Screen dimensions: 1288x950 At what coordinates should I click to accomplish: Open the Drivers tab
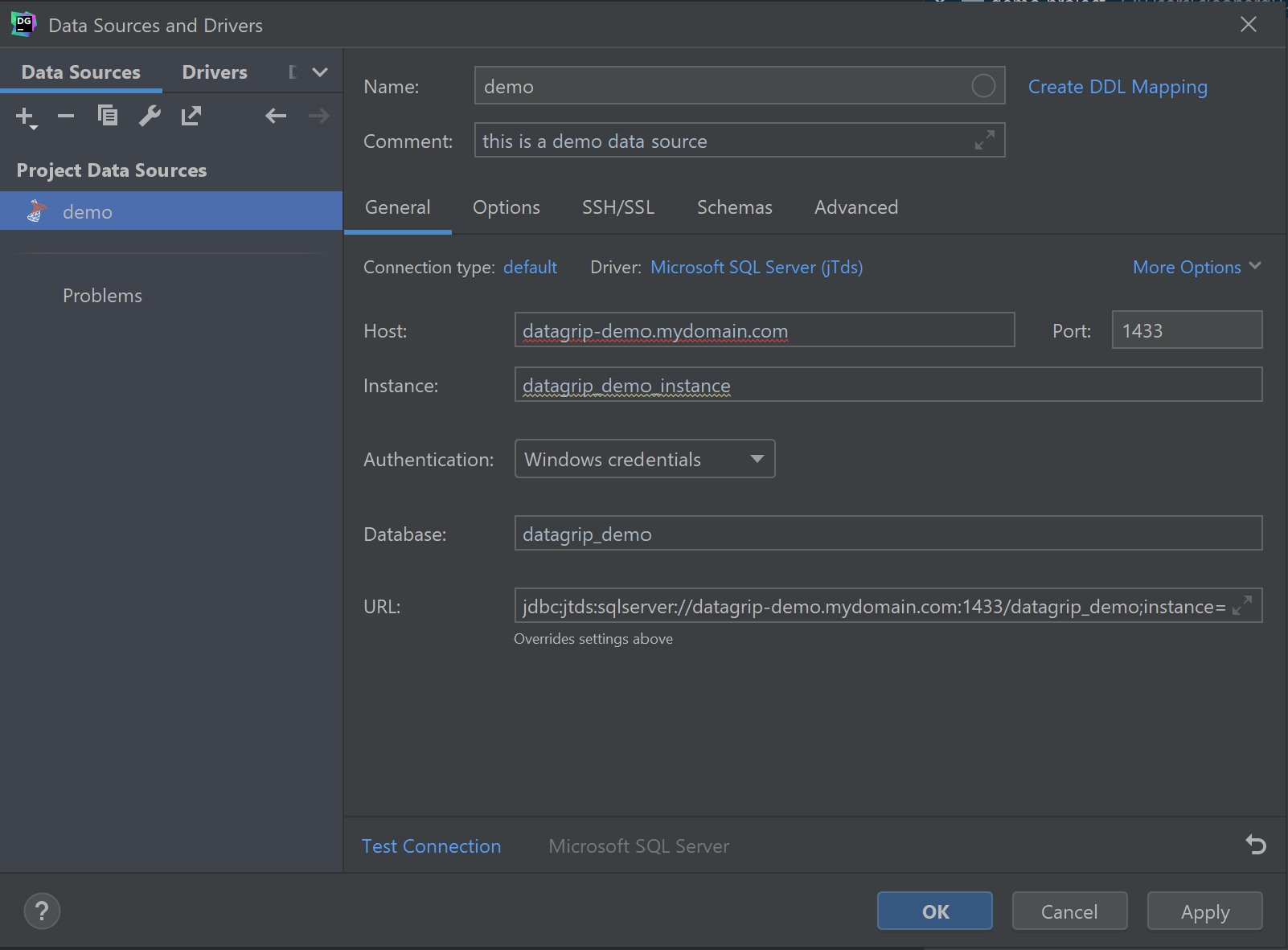(215, 72)
